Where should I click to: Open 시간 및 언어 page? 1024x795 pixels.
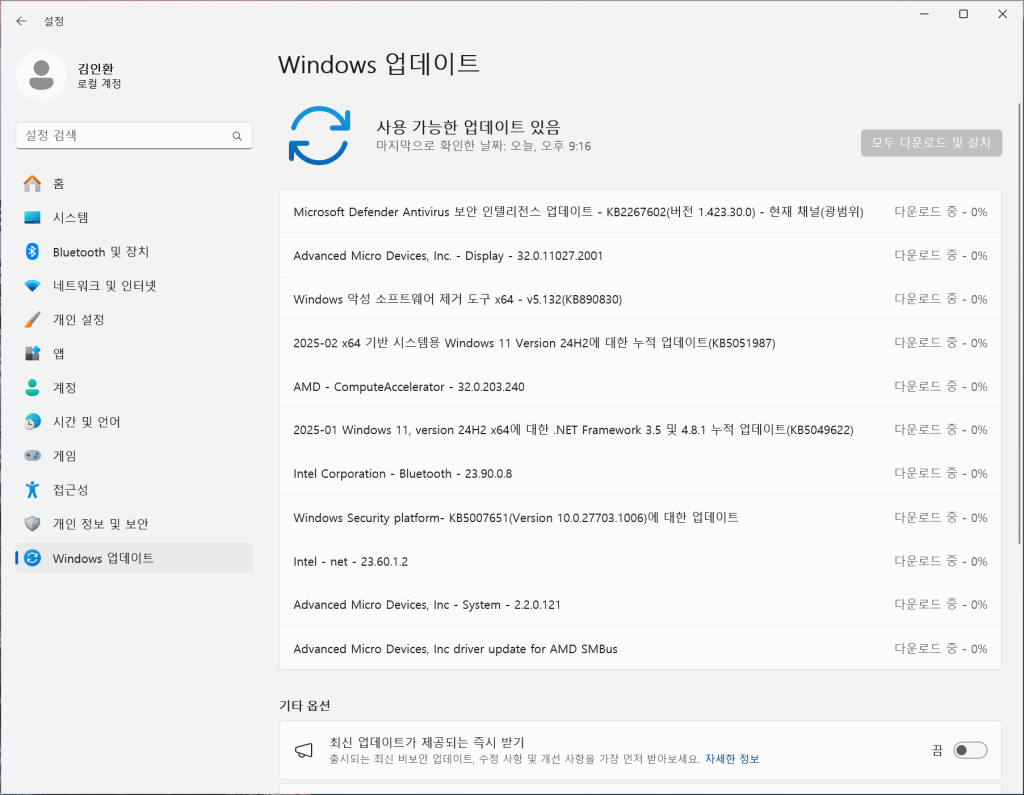pos(134,422)
